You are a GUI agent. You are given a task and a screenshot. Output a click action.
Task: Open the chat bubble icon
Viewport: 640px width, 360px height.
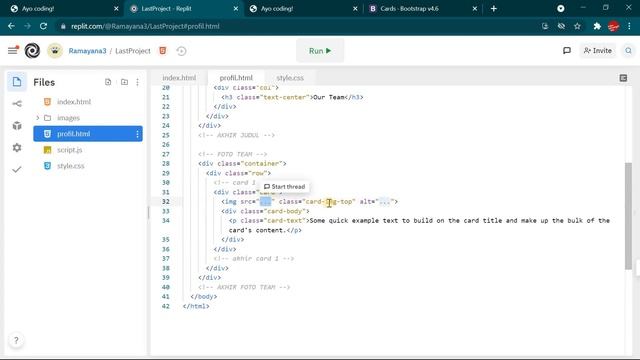pos(567,51)
